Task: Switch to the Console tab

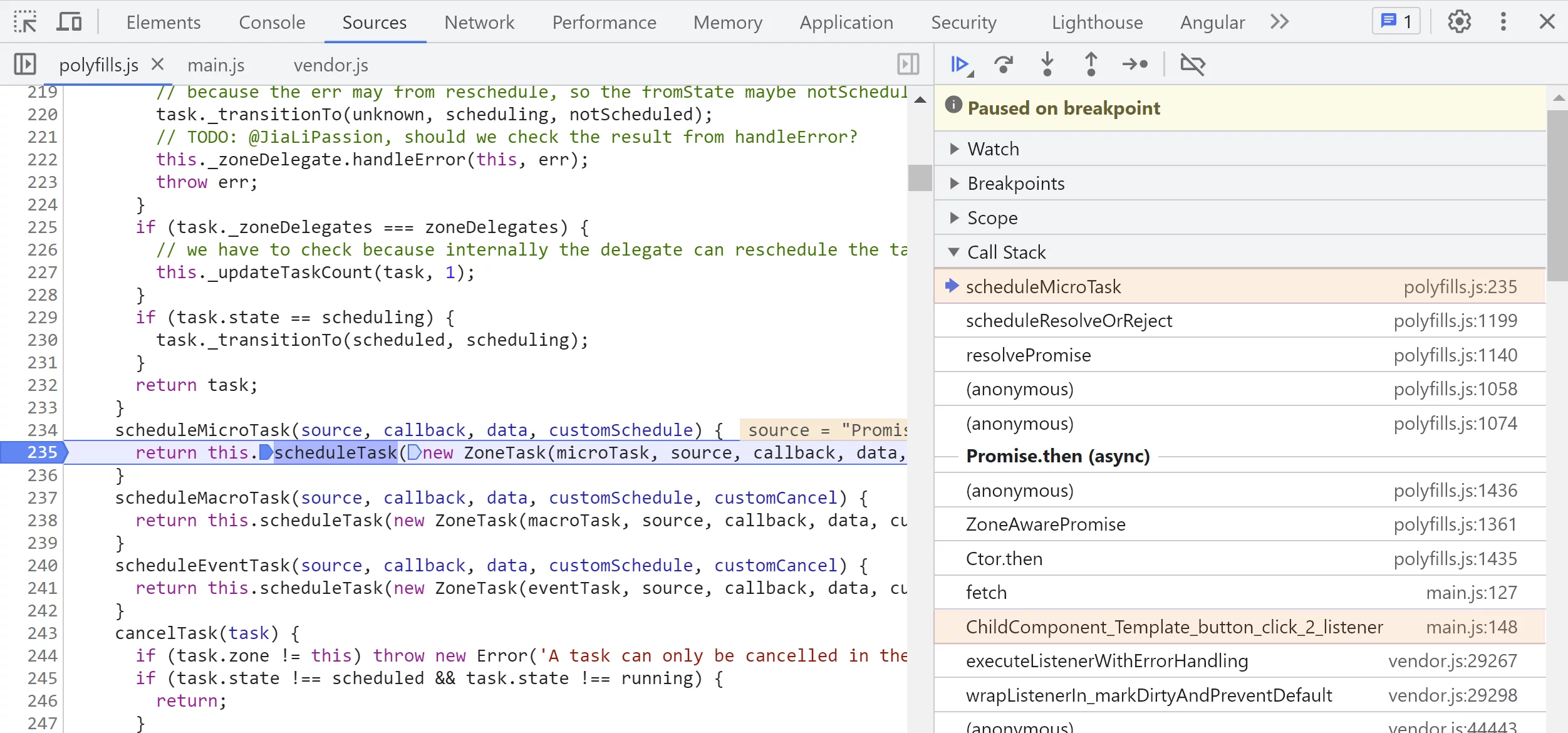Action: click(272, 22)
